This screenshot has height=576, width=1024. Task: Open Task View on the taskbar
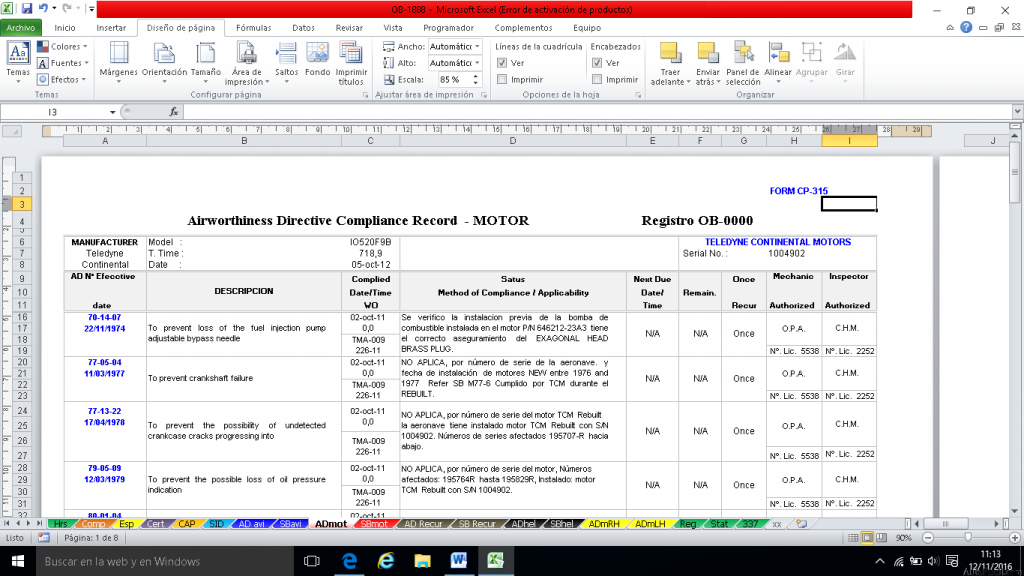point(312,561)
